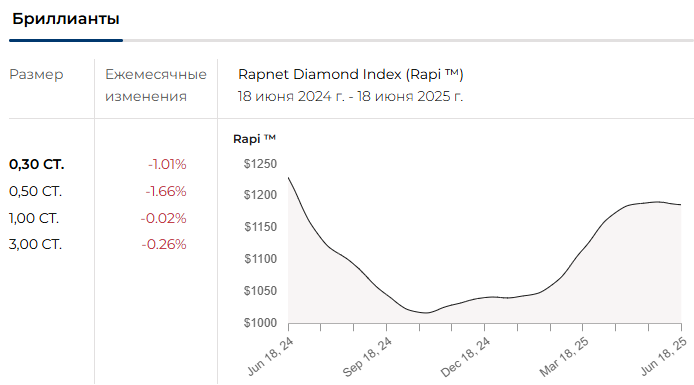This screenshot has height=385, width=694.
Task: Click the Jun 18, 25 axis label
Action: (664, 356)
